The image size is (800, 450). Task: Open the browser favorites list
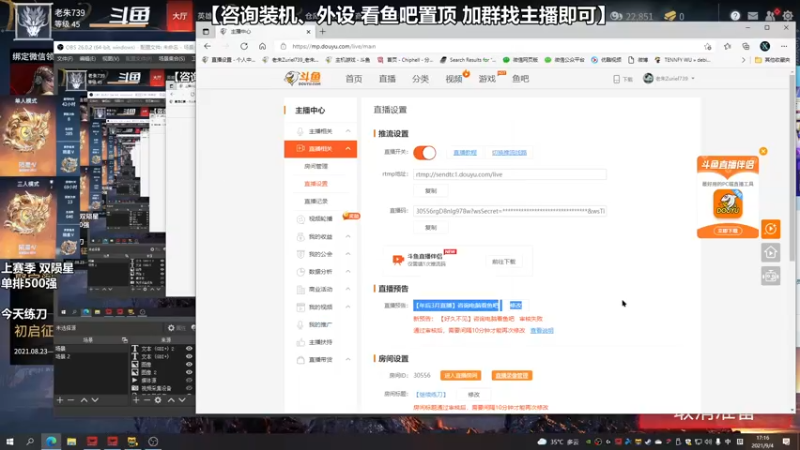[x=727, y=46]
